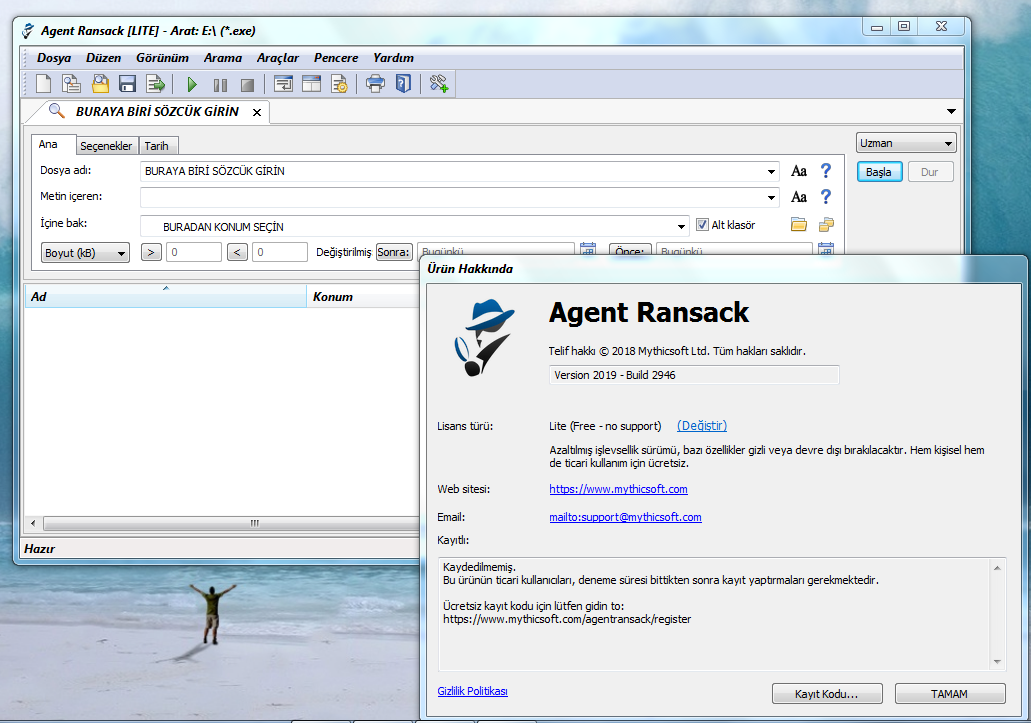The image size is (1031, 723).
Task: Toggle the Alt klasör checkbox
Action: (702, 225)
